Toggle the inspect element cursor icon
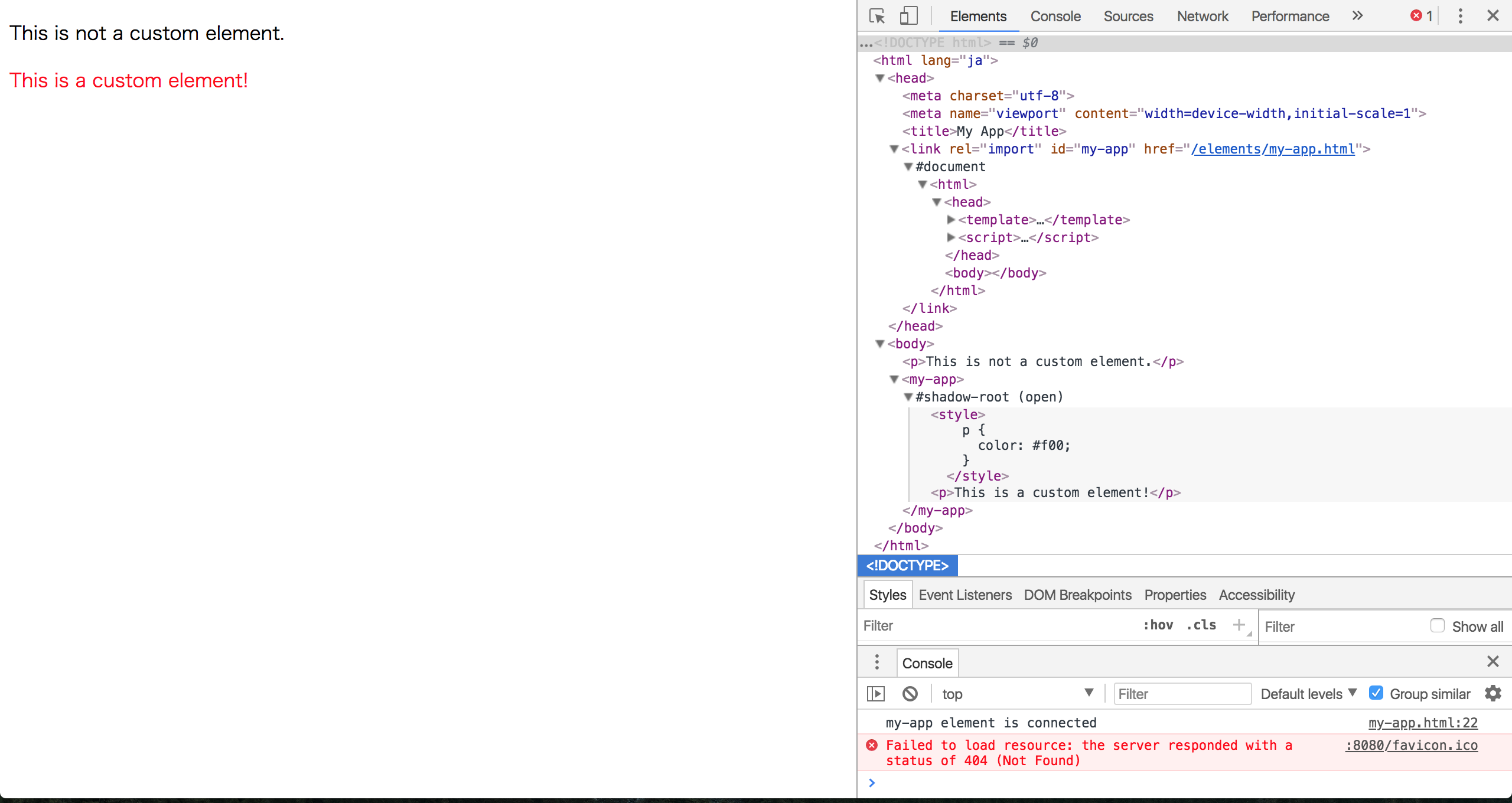The image size is (1512, 803). [877, 16]
